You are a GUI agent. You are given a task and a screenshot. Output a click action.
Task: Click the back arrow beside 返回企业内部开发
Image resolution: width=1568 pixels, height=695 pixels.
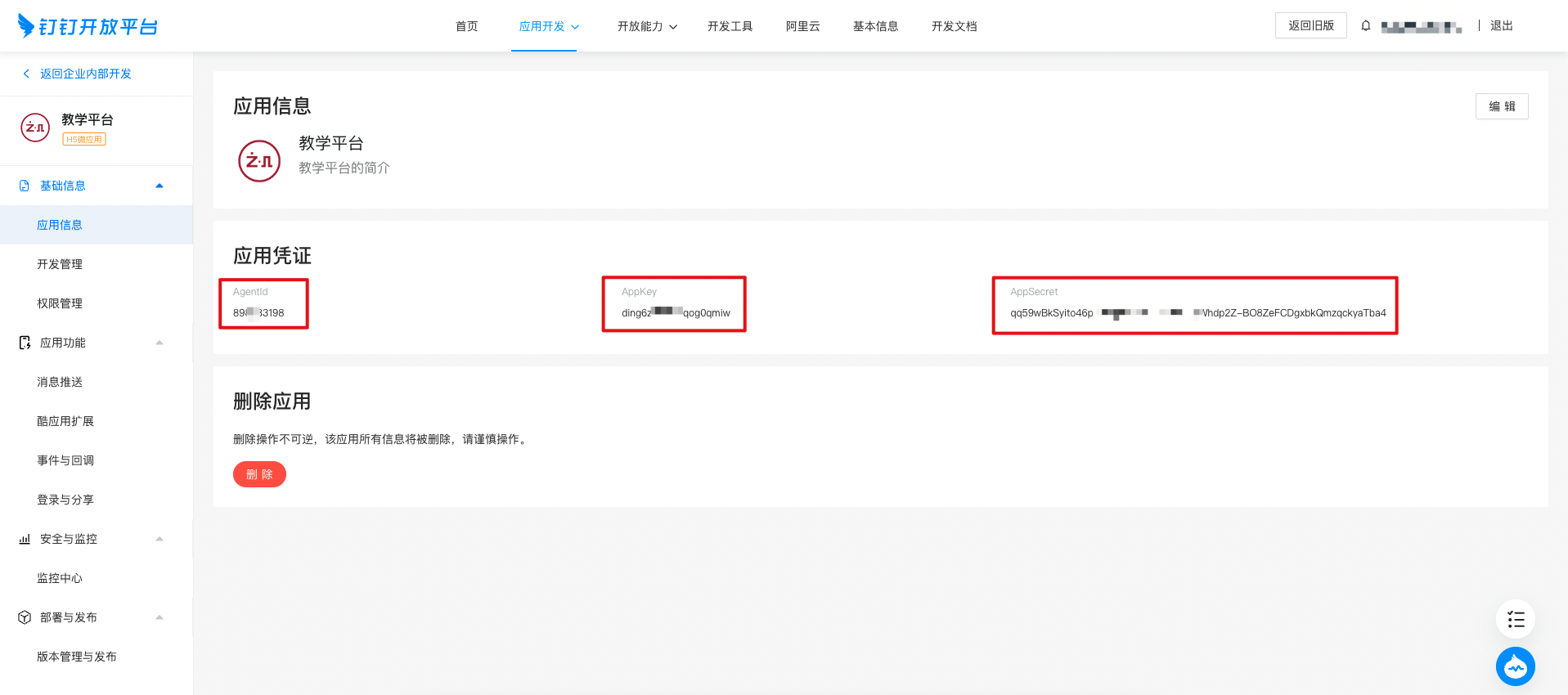[26, 74]
